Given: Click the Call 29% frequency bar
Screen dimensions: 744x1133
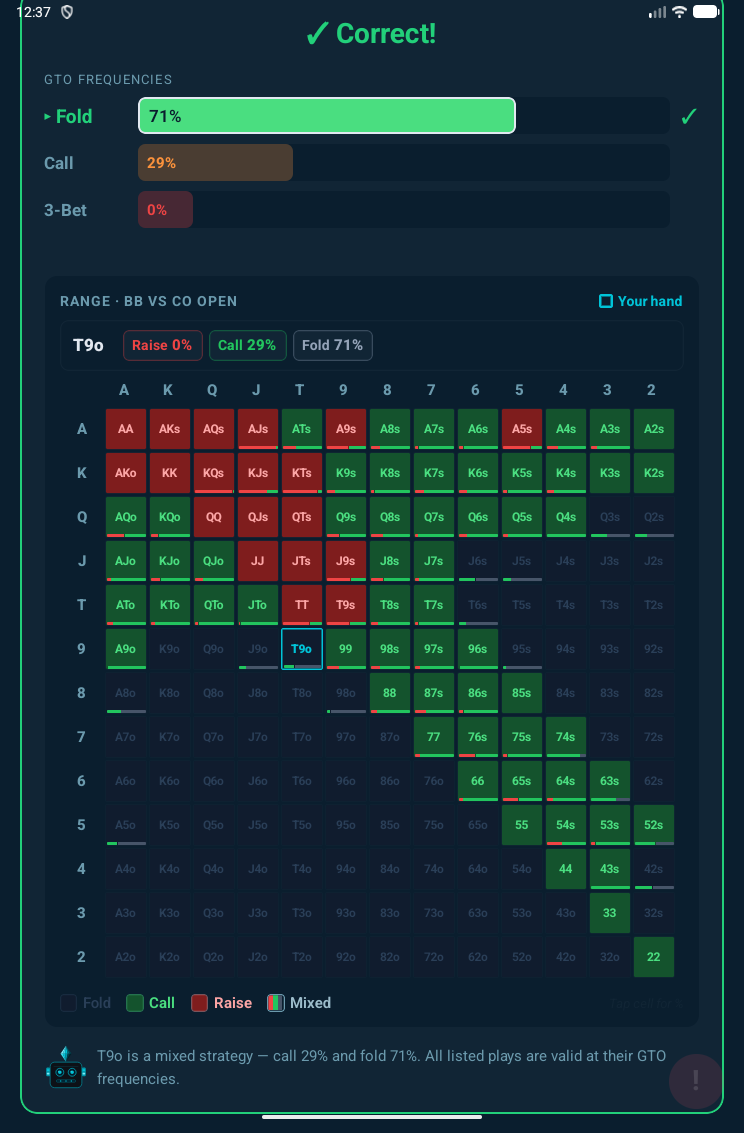Looking at the screenshot, I should [x=215, y=163].
